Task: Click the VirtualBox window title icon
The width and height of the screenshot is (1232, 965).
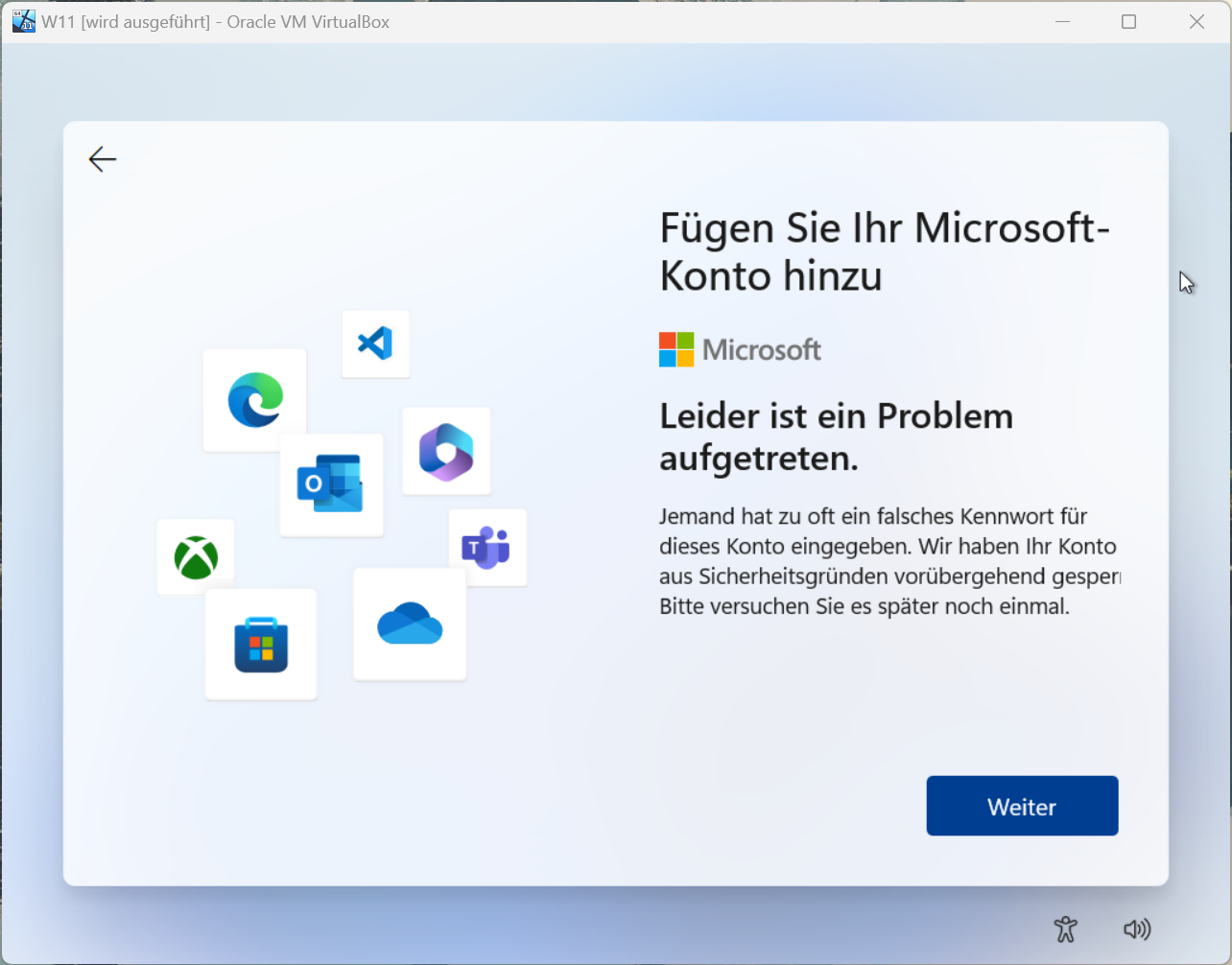Action: tap(24, 21)
